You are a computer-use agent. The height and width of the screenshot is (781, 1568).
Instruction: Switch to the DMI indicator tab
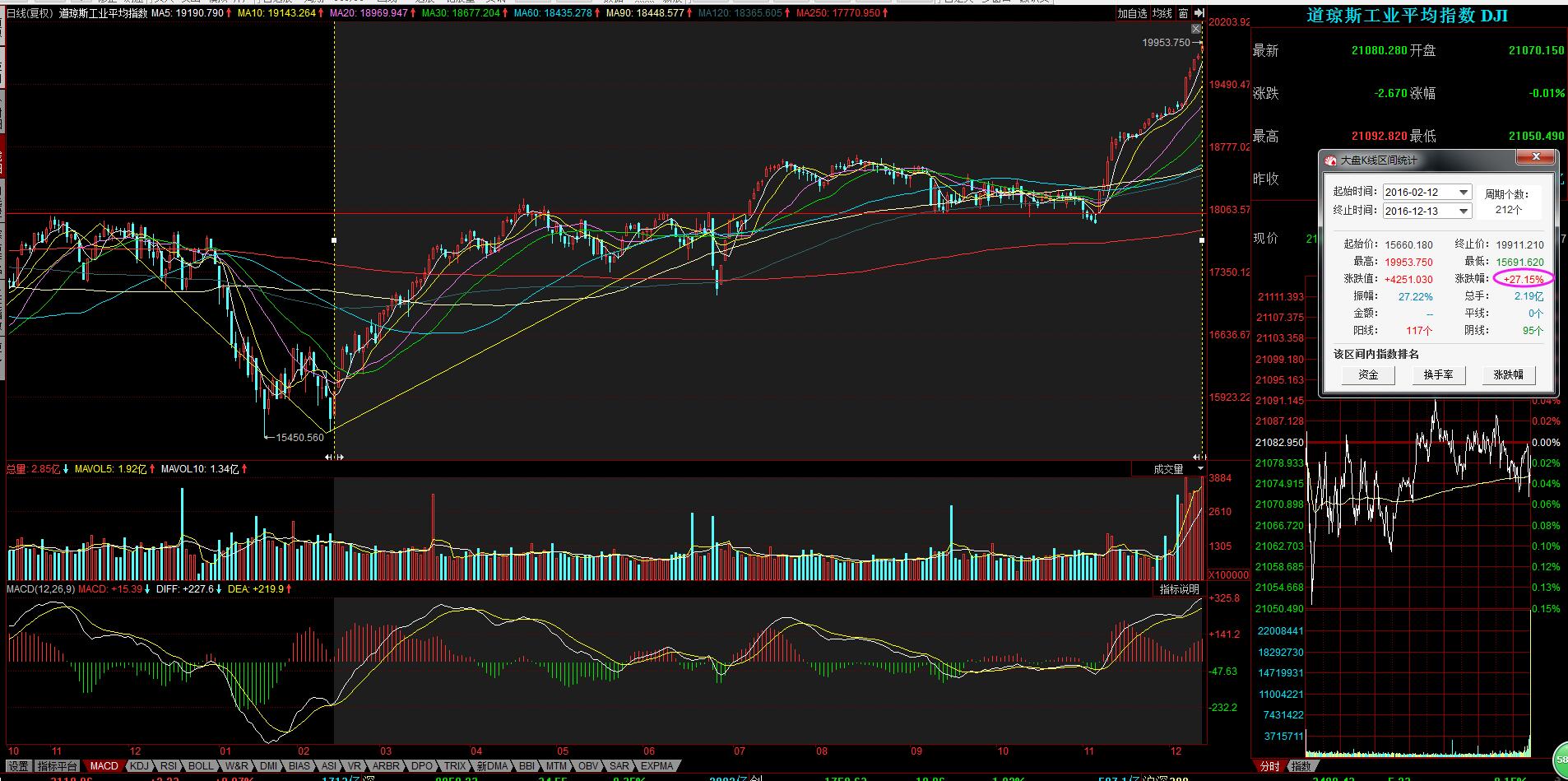pyautogui.click(x=268, y=766)
